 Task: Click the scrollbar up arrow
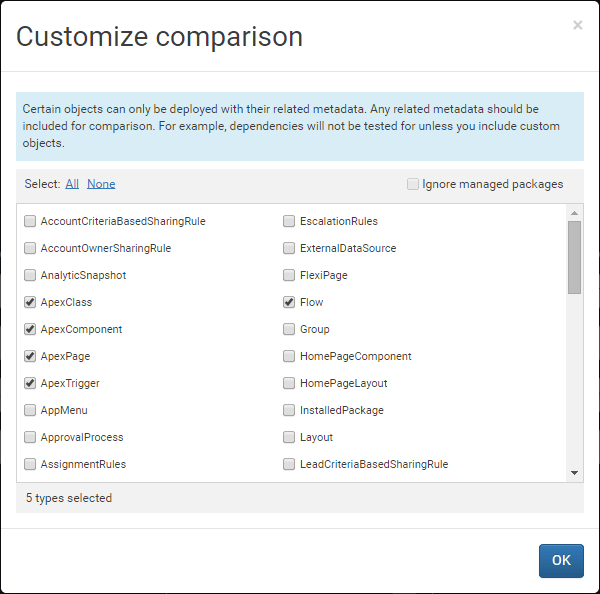pos(574,212)
